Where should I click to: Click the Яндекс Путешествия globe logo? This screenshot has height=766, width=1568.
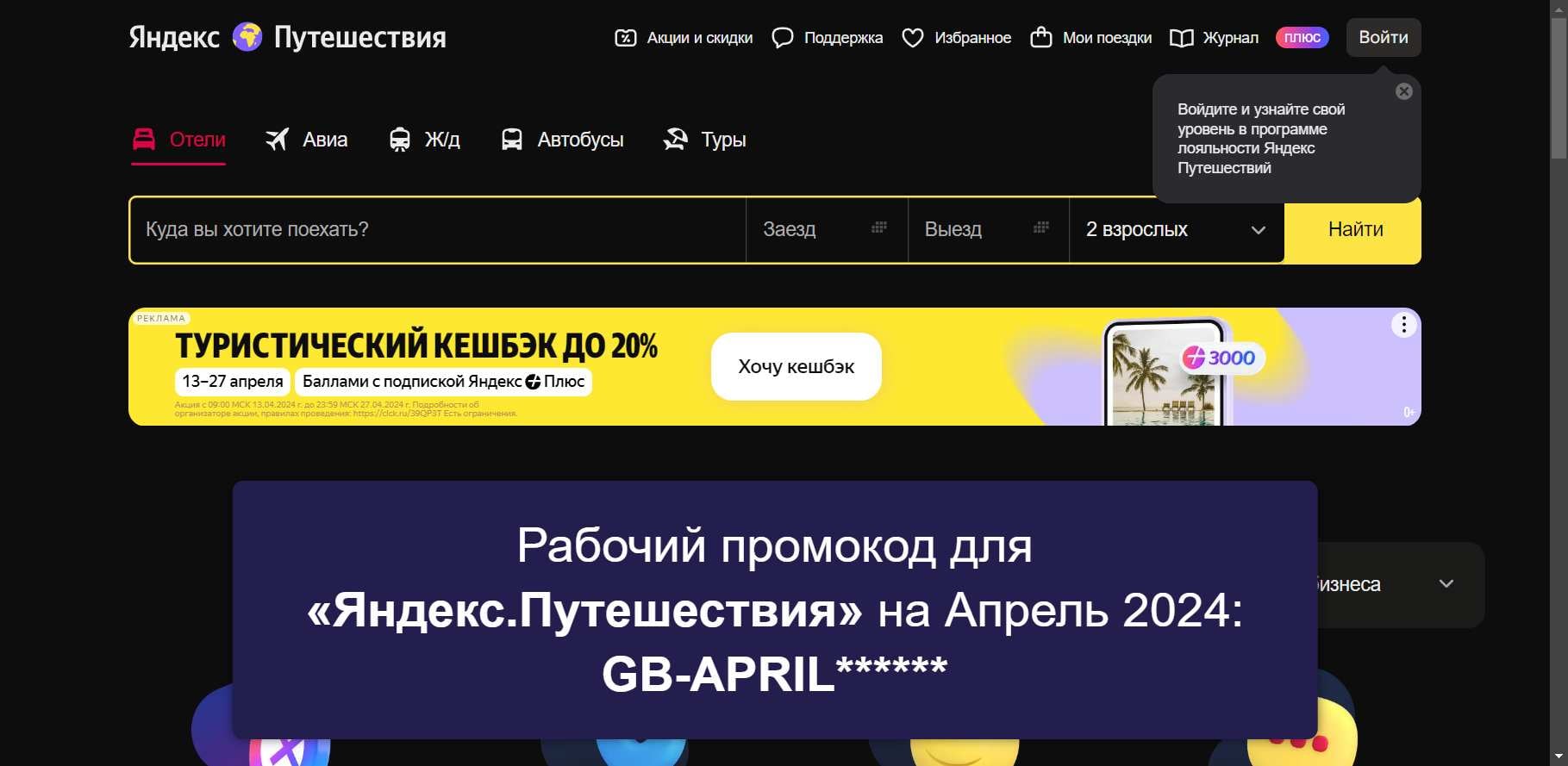247,37
